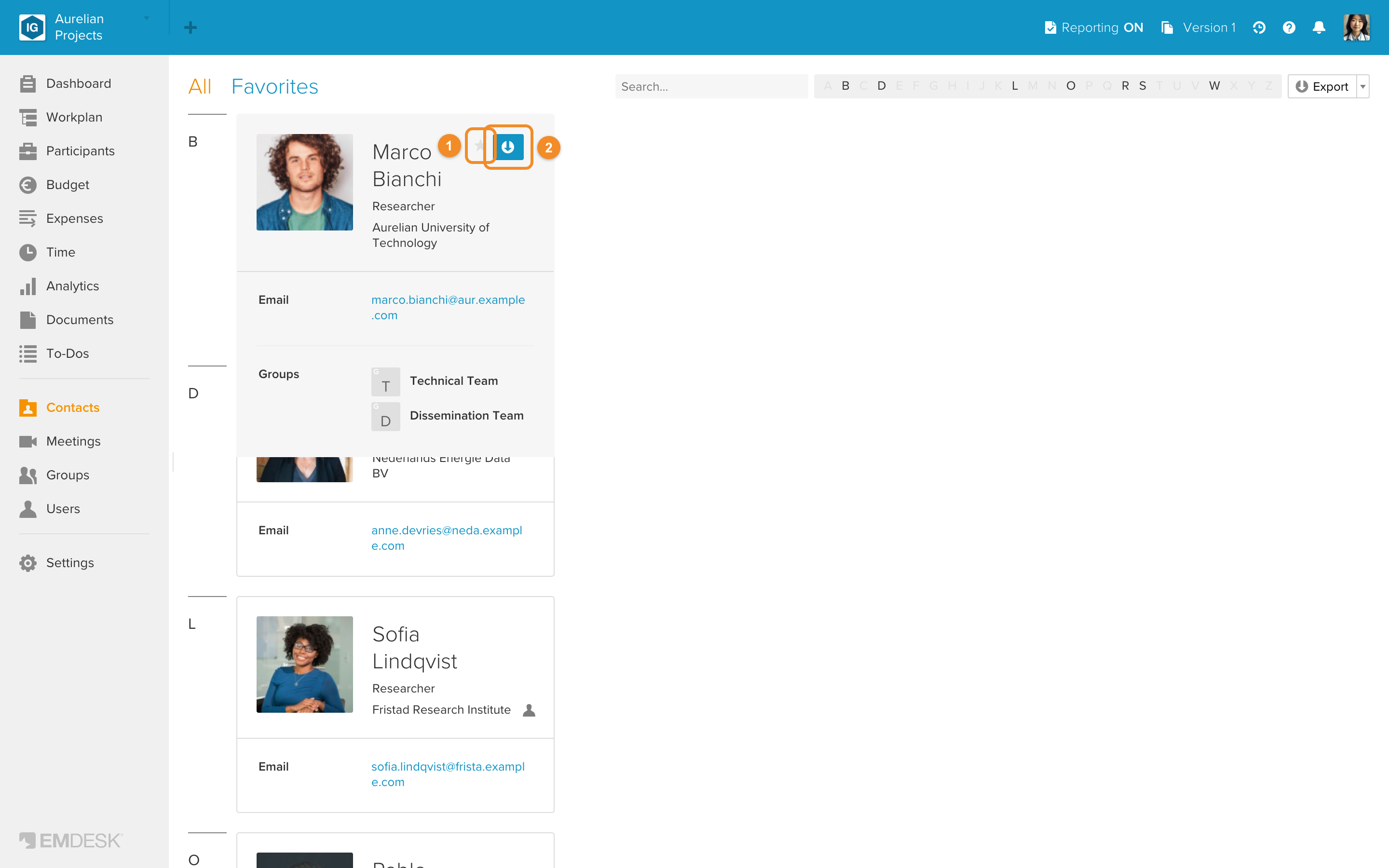
Task: Open Time tracking section
Action: [47, 253]
